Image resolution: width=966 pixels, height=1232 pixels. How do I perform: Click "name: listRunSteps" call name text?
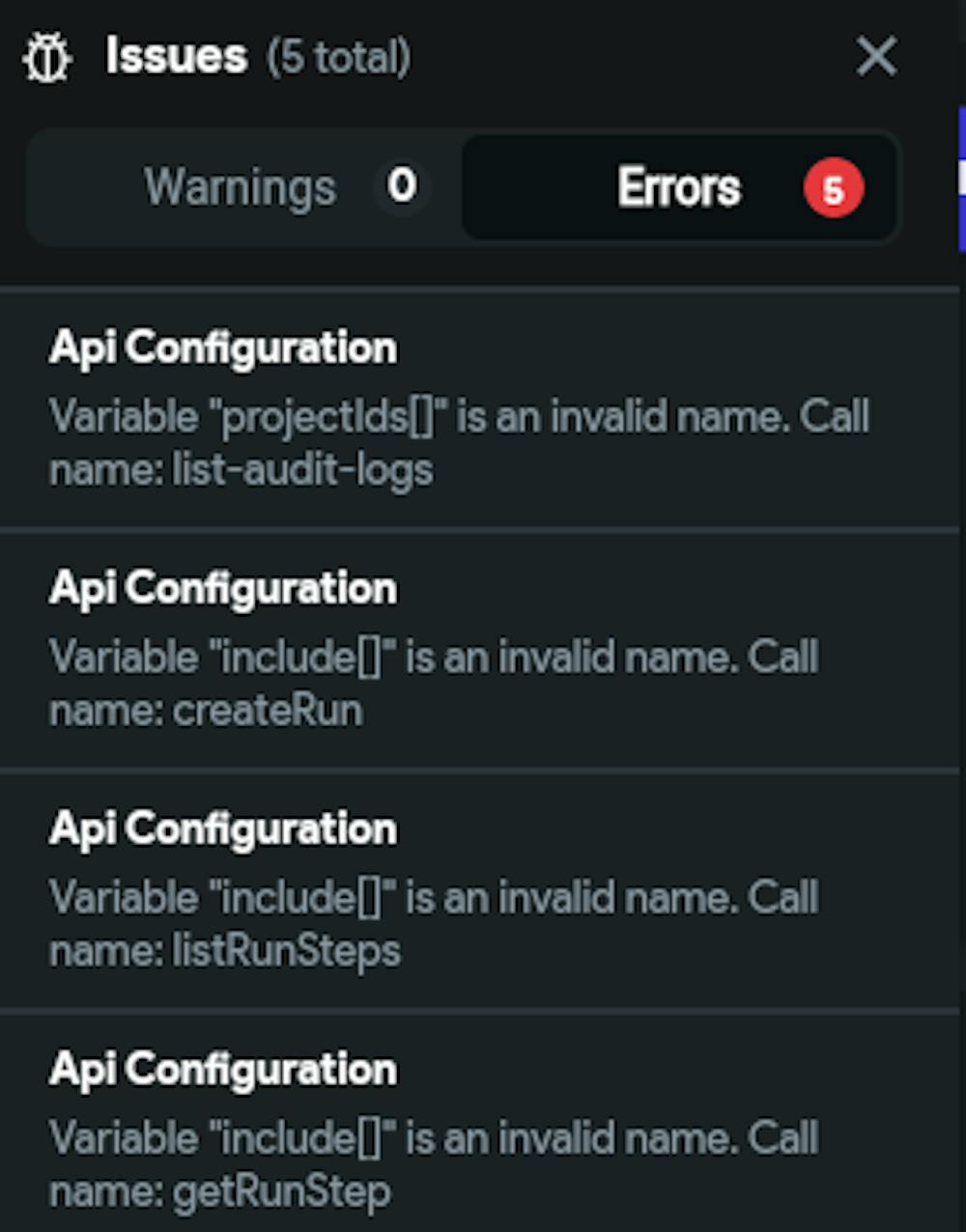coord(225,952)
